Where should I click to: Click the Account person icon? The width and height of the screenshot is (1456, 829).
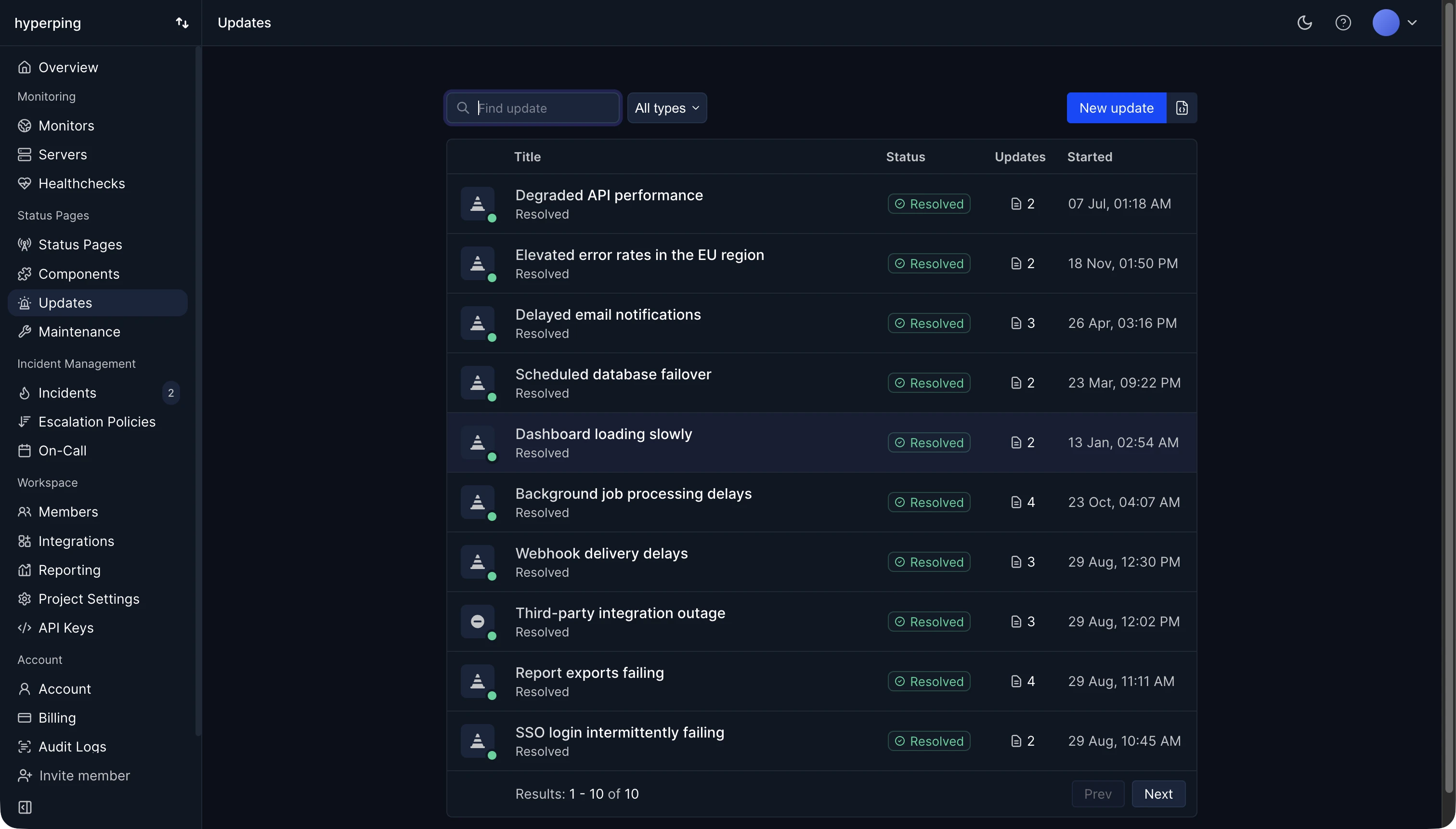coord(25,689)
